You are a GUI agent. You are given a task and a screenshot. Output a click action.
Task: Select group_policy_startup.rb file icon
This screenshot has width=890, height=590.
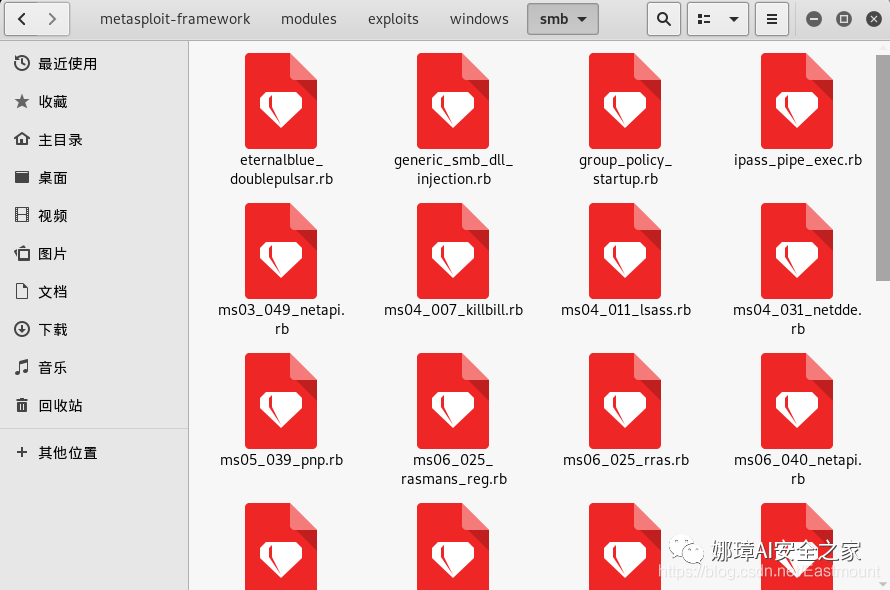625,101
